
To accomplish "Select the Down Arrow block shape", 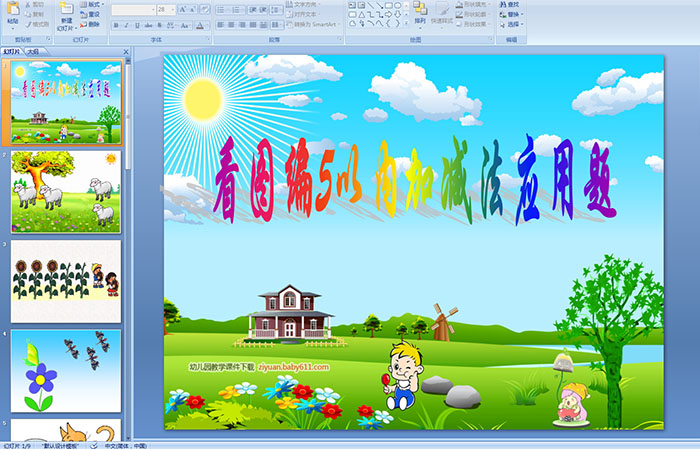I will pos(397,15).
